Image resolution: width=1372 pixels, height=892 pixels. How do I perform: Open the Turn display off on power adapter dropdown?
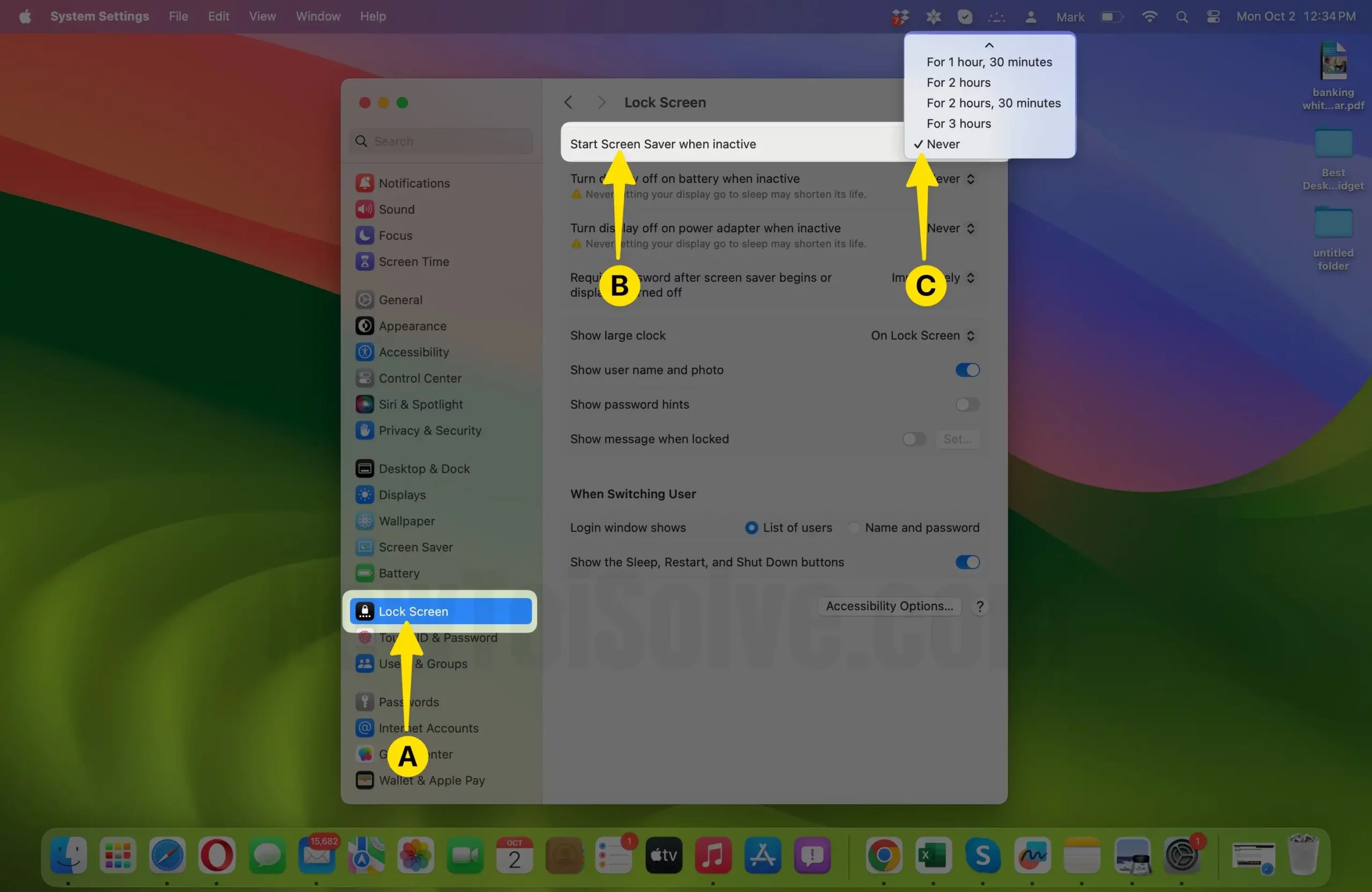tap(950, 228)
